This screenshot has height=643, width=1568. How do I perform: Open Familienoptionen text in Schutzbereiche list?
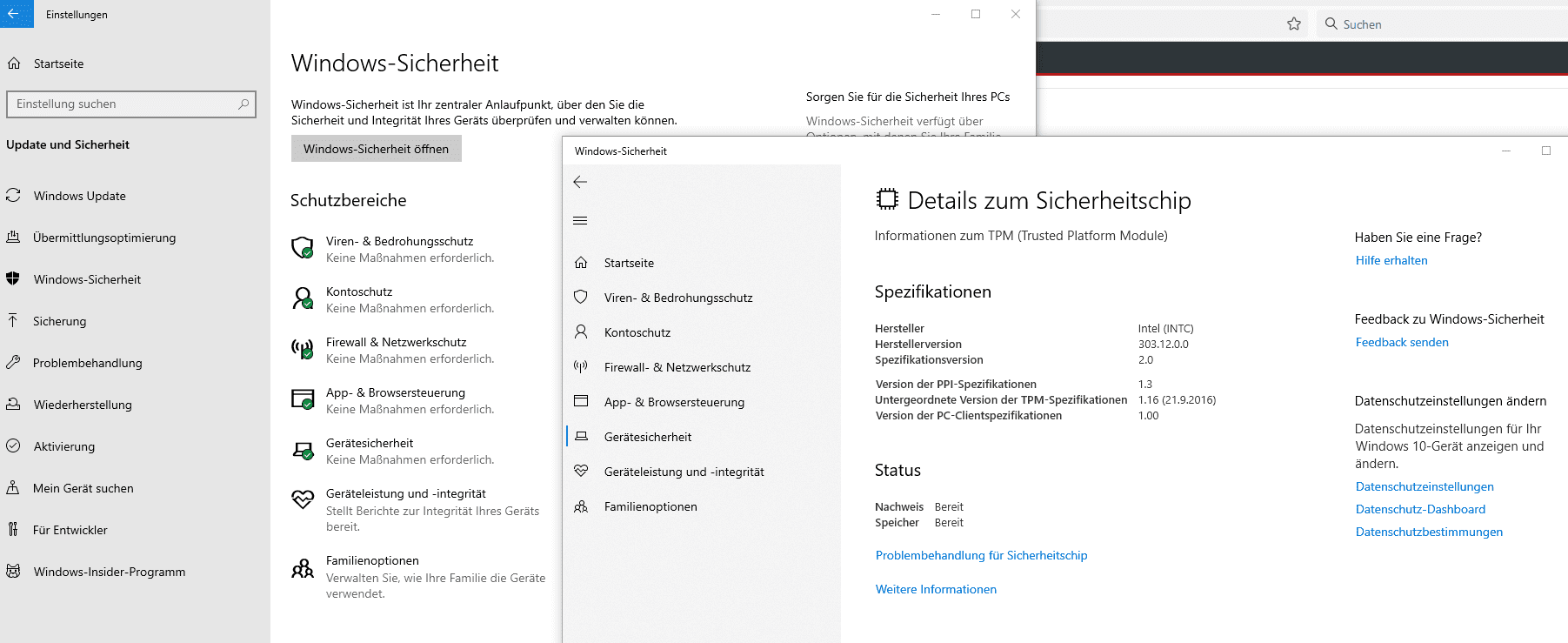[372, 560]
